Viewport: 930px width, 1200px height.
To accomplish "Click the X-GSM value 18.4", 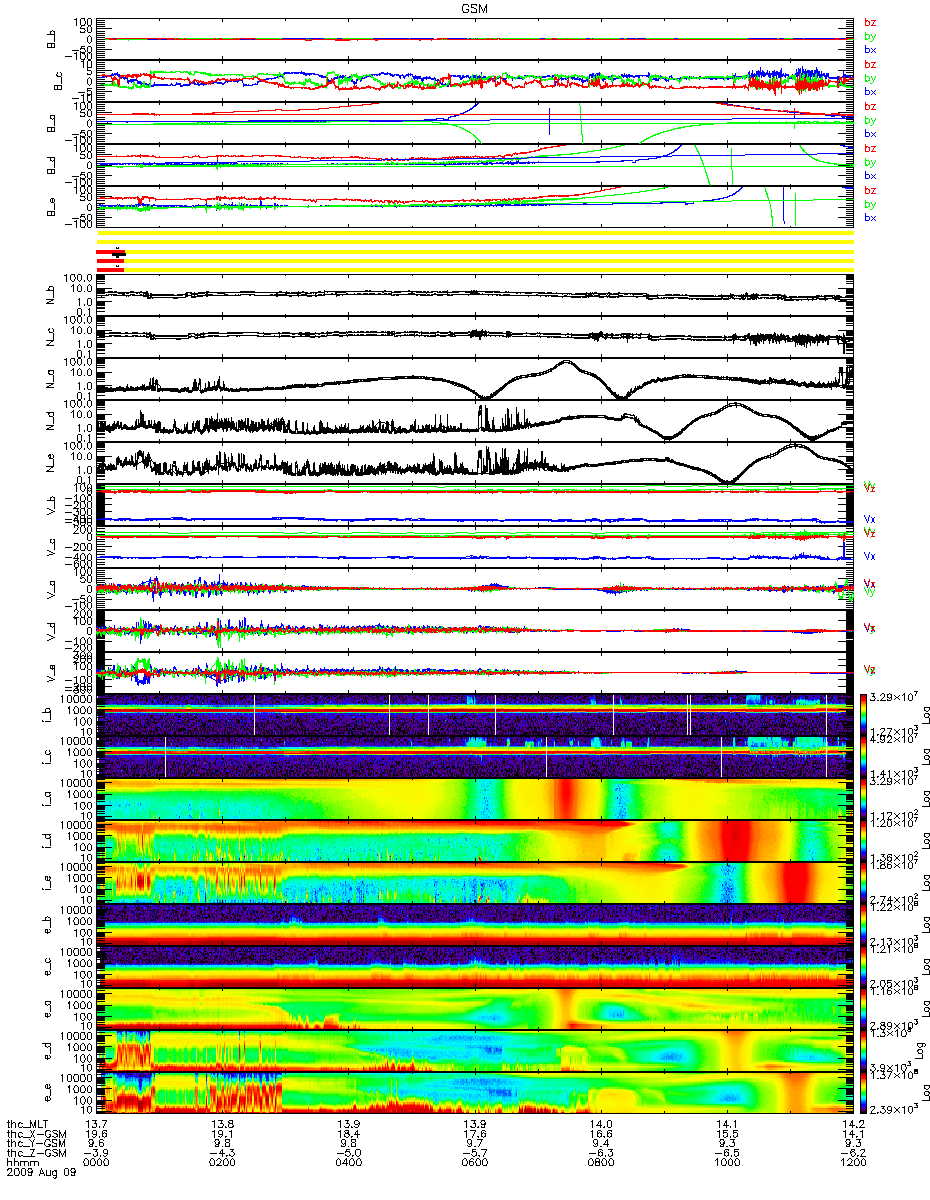I will 349,1134.
